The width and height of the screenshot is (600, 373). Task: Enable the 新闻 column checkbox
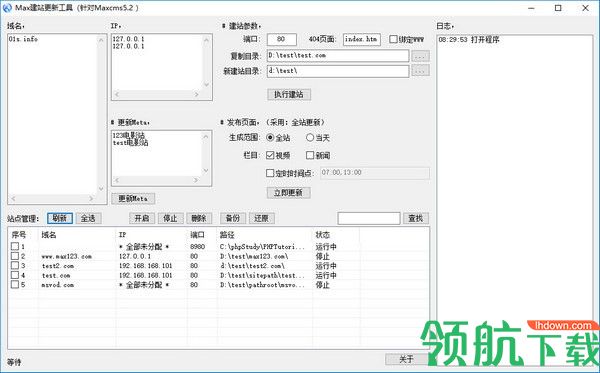click(x=310, y=155)
